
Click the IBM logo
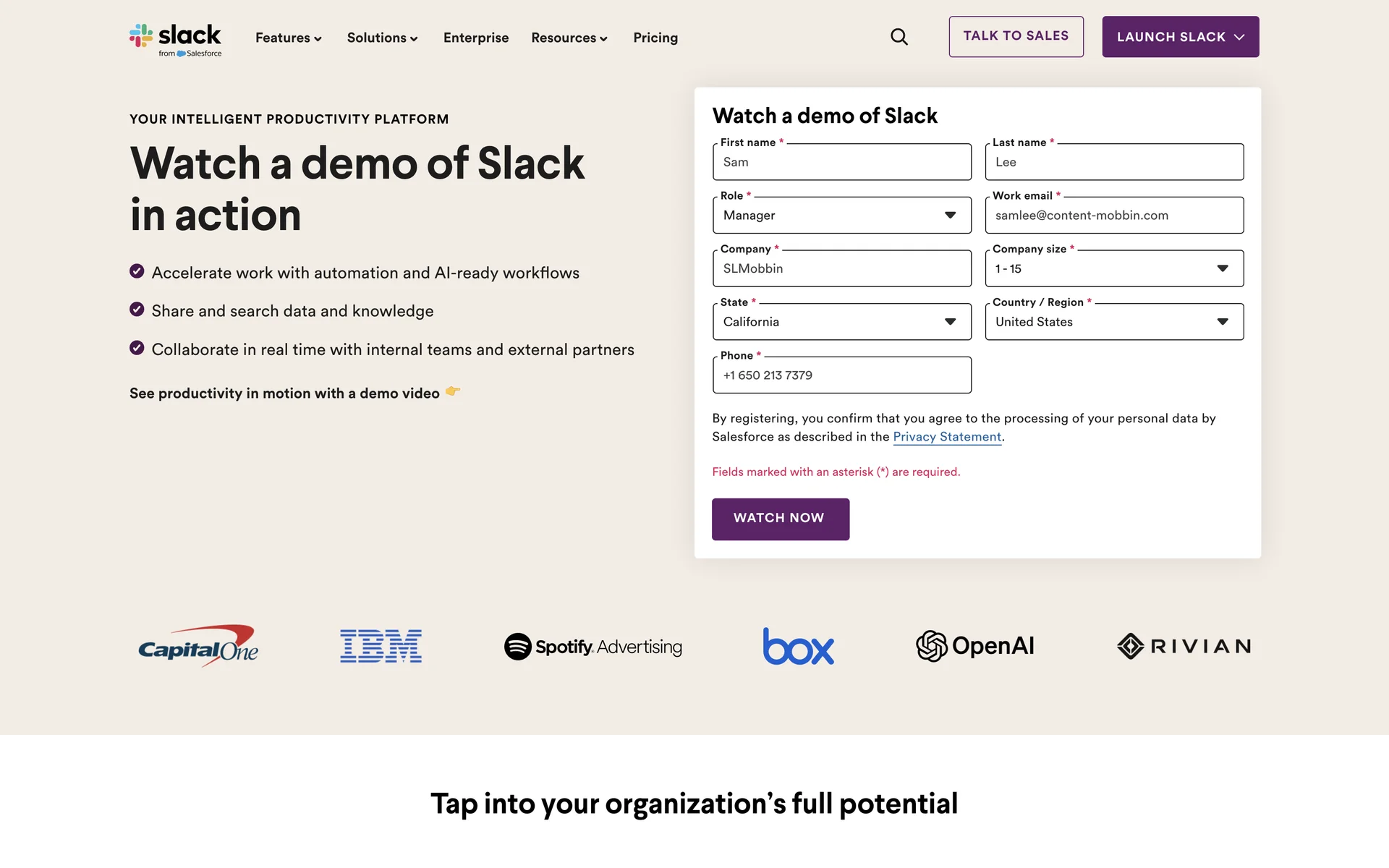(x=381, y=646)
